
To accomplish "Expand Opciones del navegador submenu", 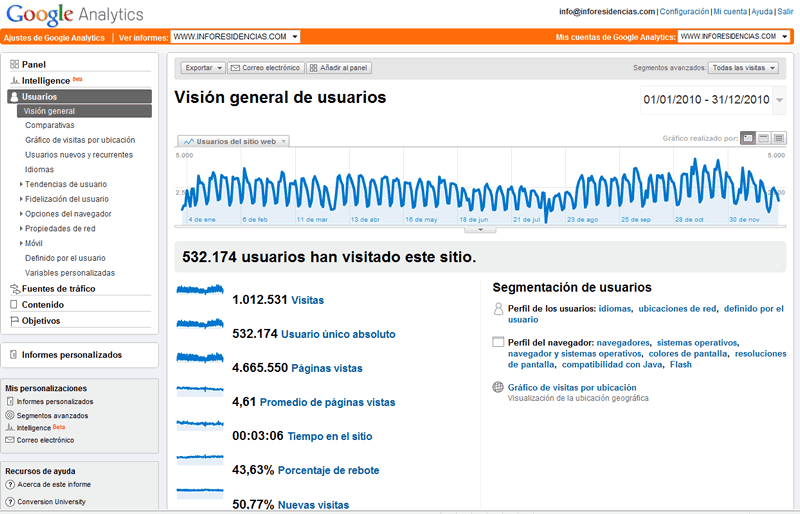I will point(21,214).
